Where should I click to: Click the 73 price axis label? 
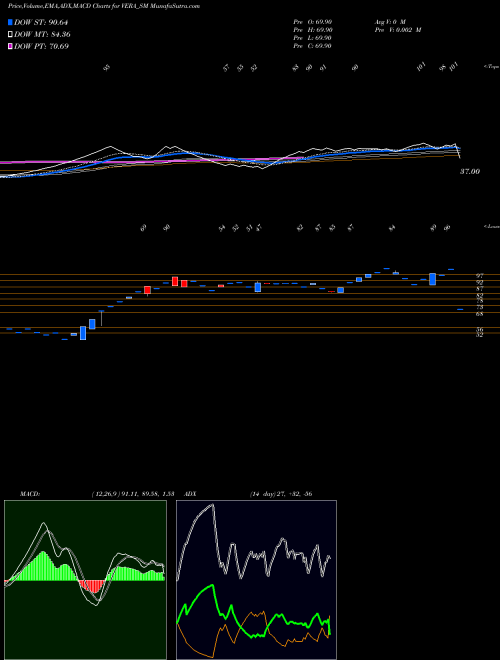tap(479, 307)
